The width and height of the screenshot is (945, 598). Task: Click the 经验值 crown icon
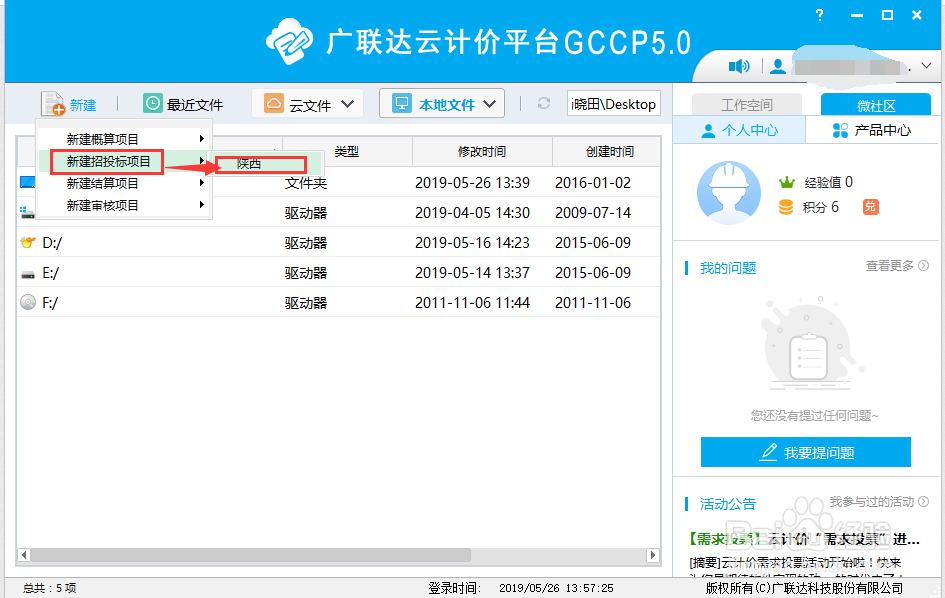click(x=786, y=182)
